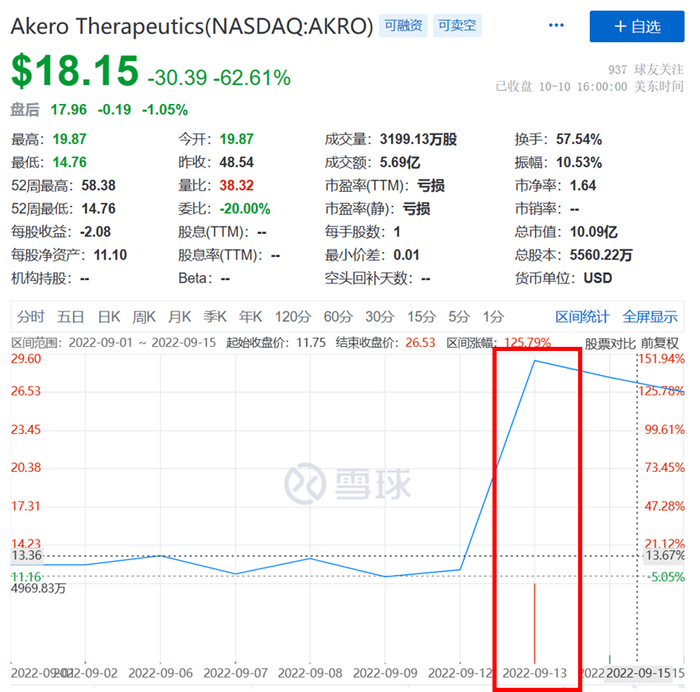
Task: Switch to the 五日 chart tab
Action: [x=71, y=317]
